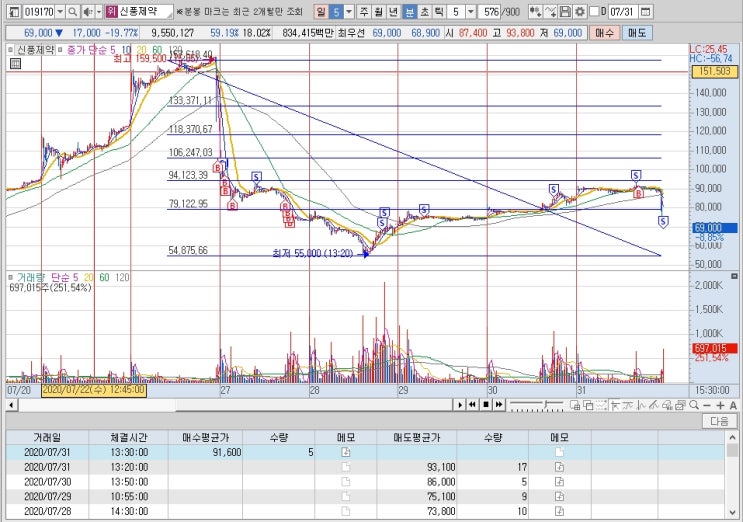The height and width of the screenshot is (522, 743).
Task: Click the crosshair cursor tool icon
Action: pyautogui.click(x=615, y=405)
